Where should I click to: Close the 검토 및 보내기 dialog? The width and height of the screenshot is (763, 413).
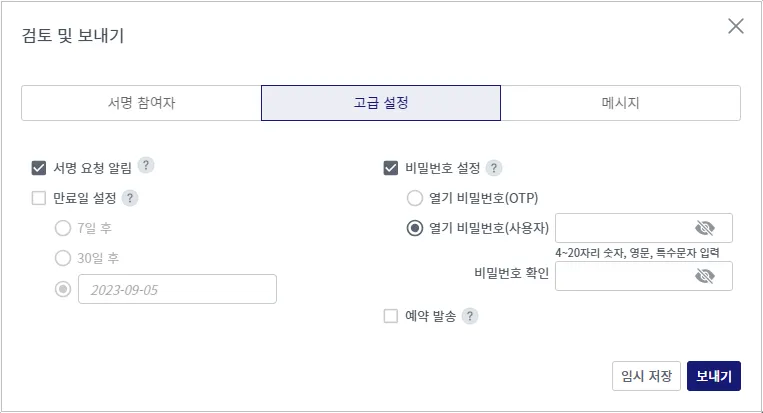click(736, 26)
